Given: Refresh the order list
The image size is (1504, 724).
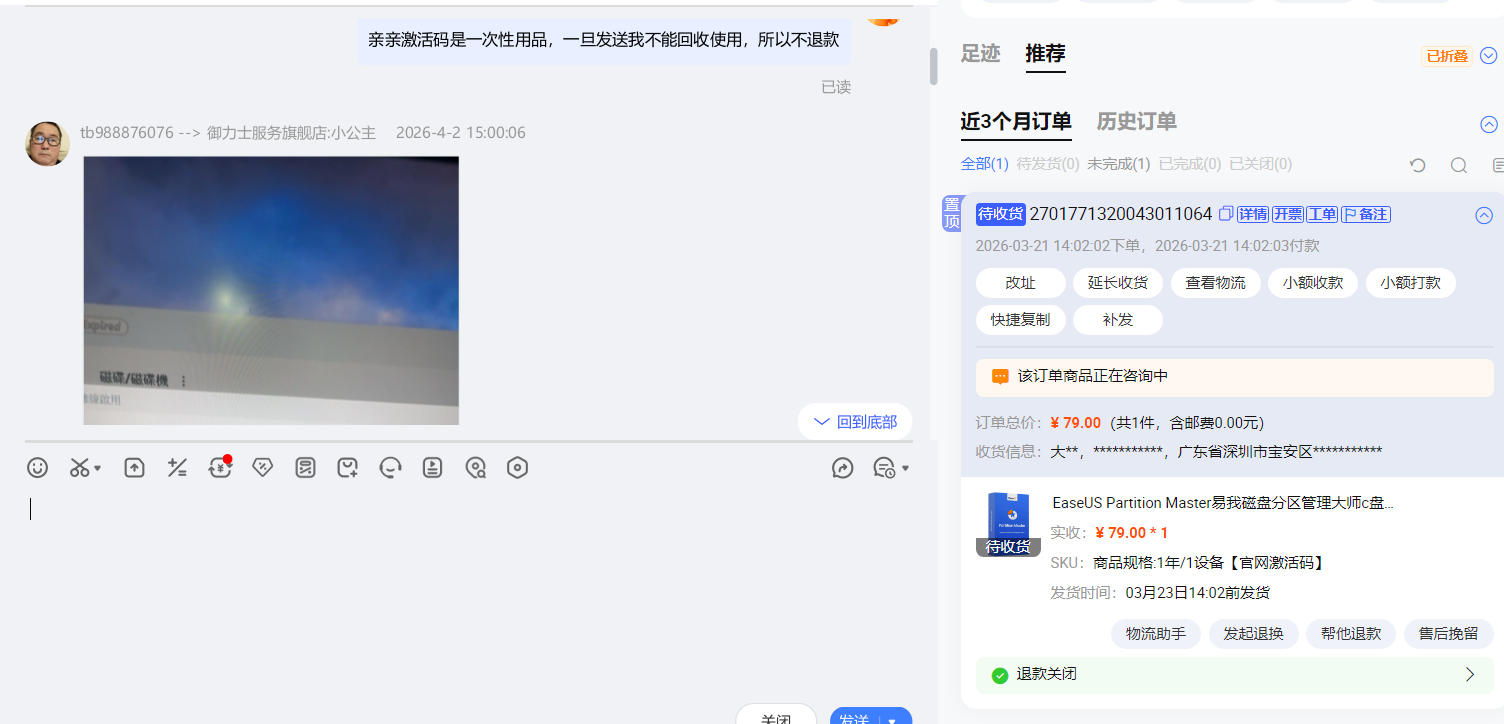Looking at the screenshot, I should pyautogui.click(x=1417, y=165).
